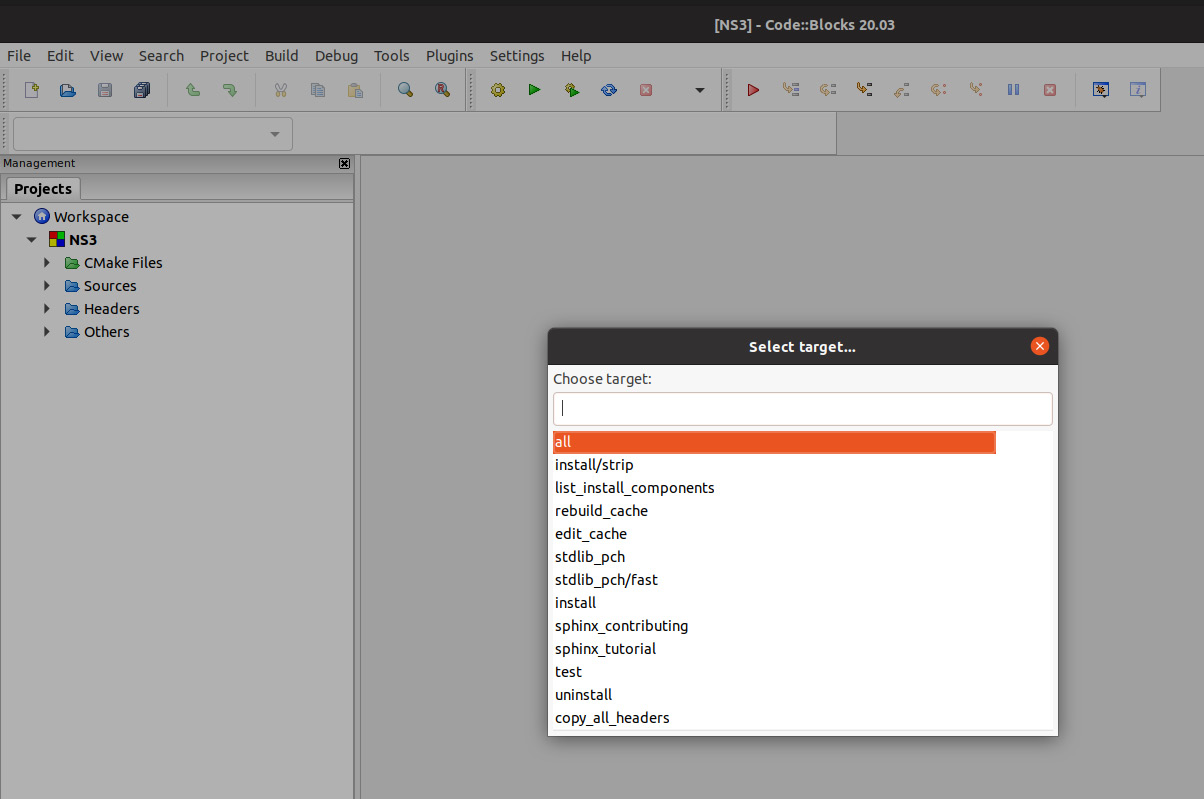Click the Run to cursor debug icon
This screenshot has width=1204, height=799.
(791, 90)
